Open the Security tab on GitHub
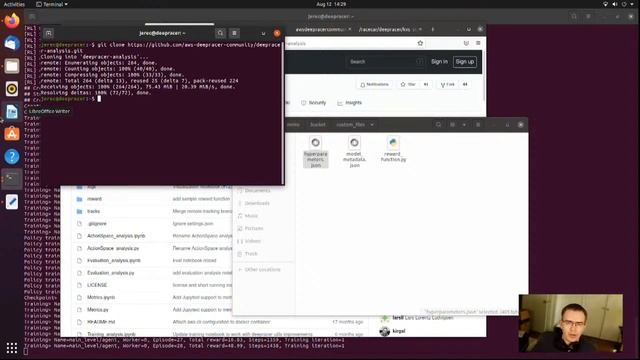The image size is (640, 360). [x=313, y=103]
